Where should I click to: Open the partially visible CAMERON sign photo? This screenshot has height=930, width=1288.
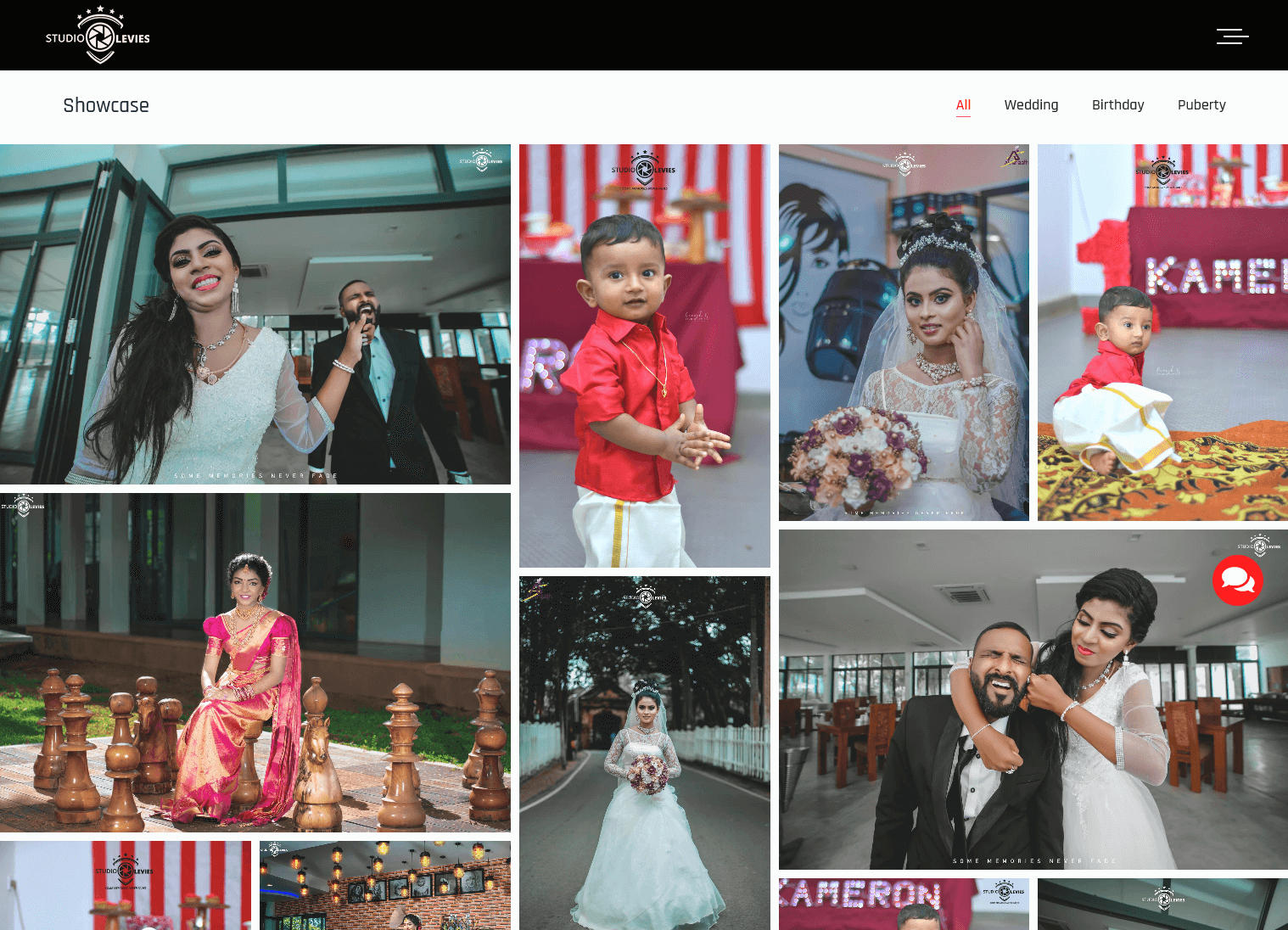pos(903,904)
